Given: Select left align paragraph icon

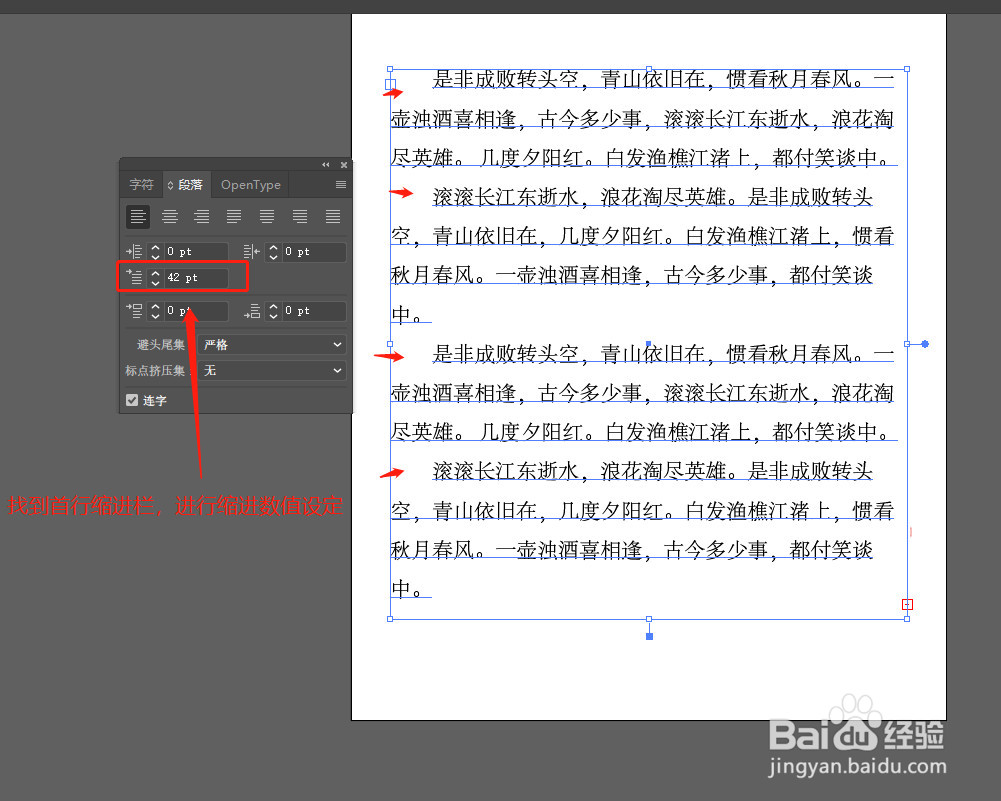Looking at the screenshot, I should (138, 217).
